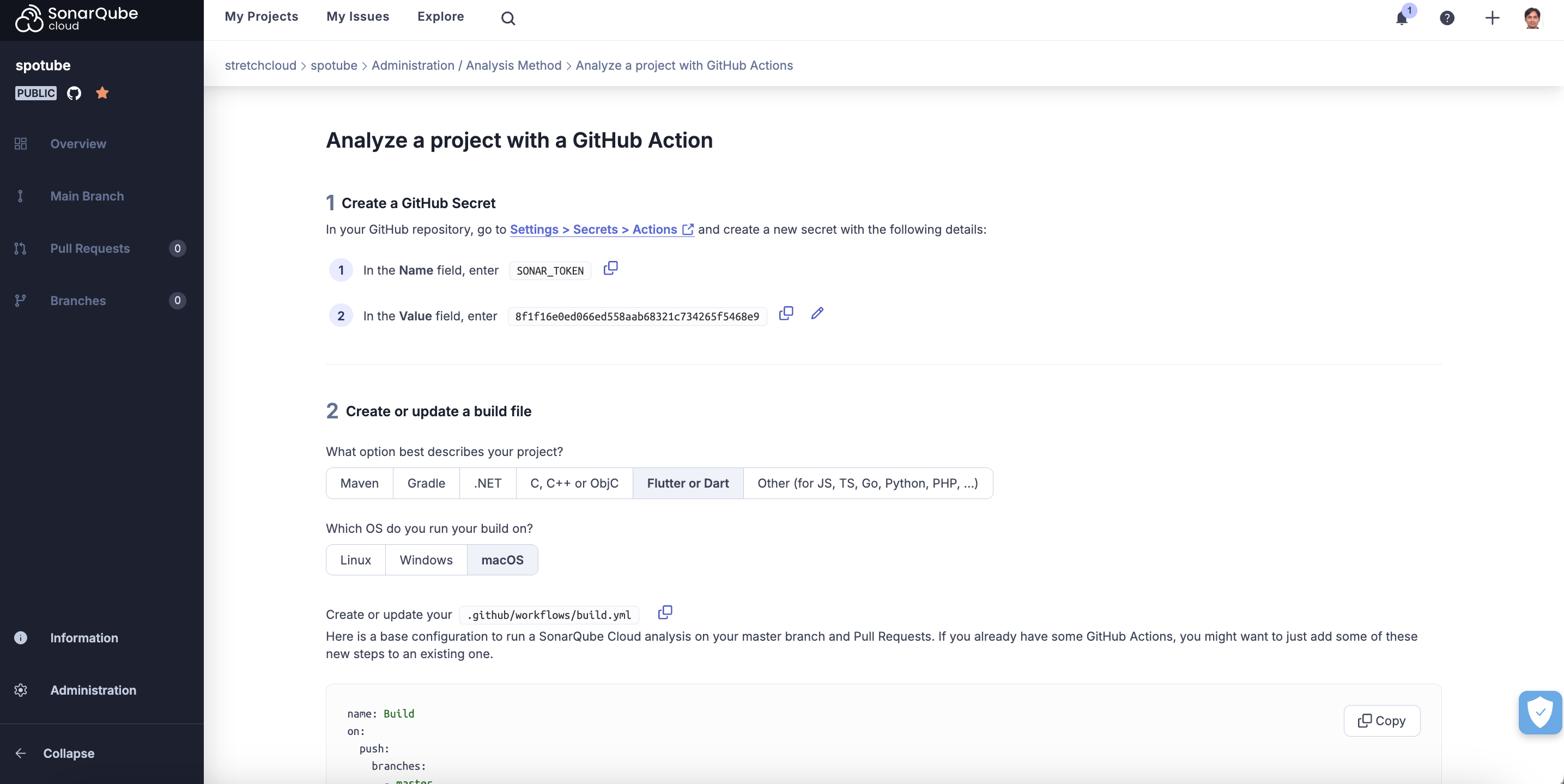This screenshot has width=1564, height=784.
Task: Click the blue shield badge widget
Action: coord(1539,713)
